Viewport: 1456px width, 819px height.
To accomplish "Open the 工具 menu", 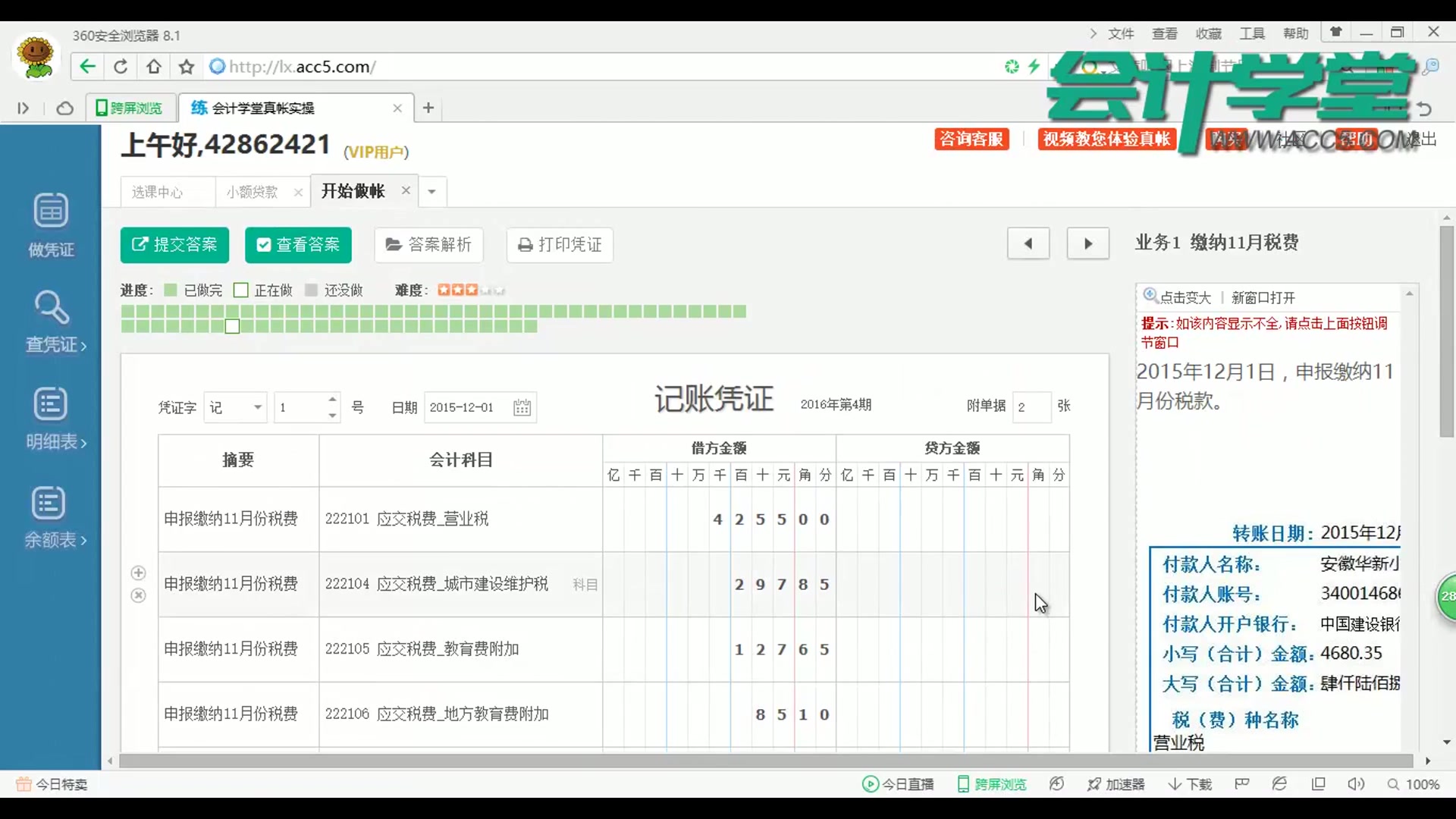I will (x=1252, y=33).
